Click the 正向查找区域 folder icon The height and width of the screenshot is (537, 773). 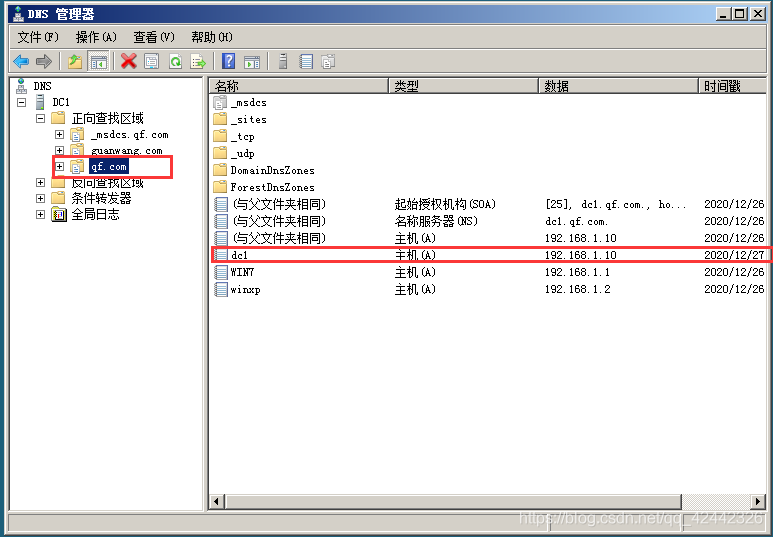(x=58, y=118)
